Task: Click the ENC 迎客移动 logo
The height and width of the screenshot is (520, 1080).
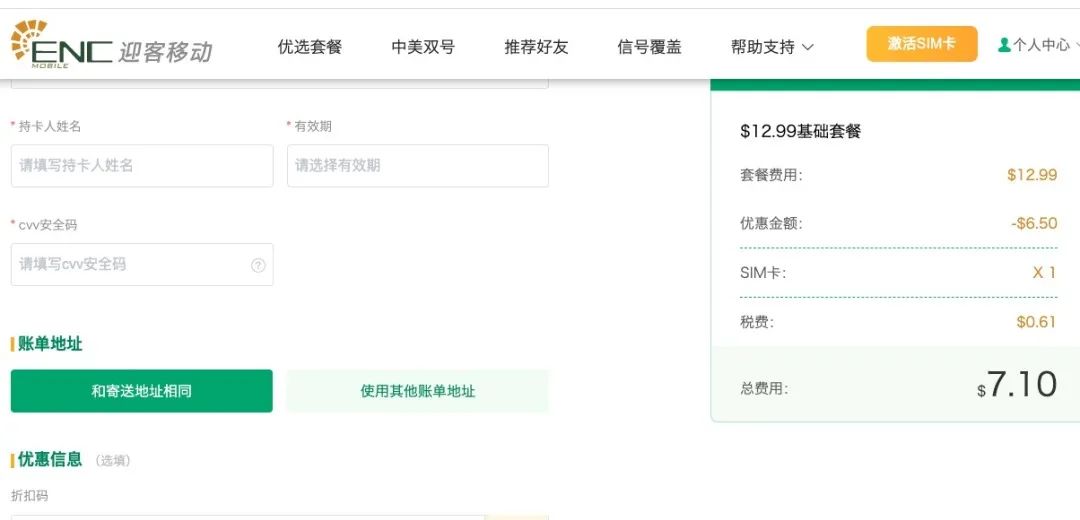Action: point(110,46)
